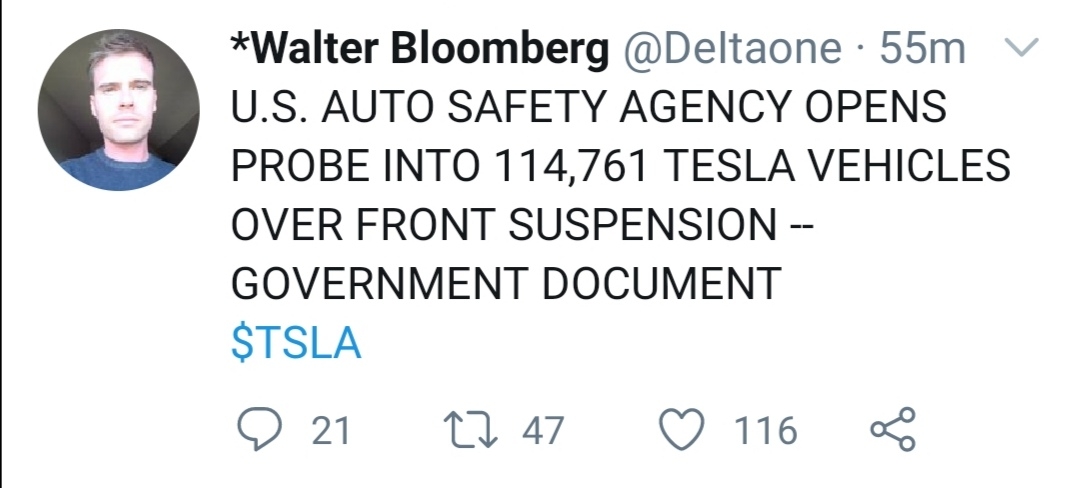Image resolution: width=1080 pixels, height=488 pixels.
Task: Click the *Walter Bloomberg display name
Action: [x=419, y=50]
